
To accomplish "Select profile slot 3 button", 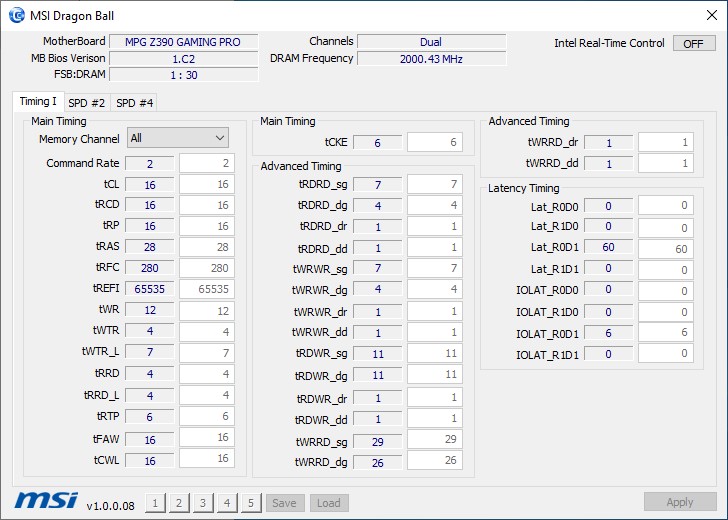I will (203, 503).
